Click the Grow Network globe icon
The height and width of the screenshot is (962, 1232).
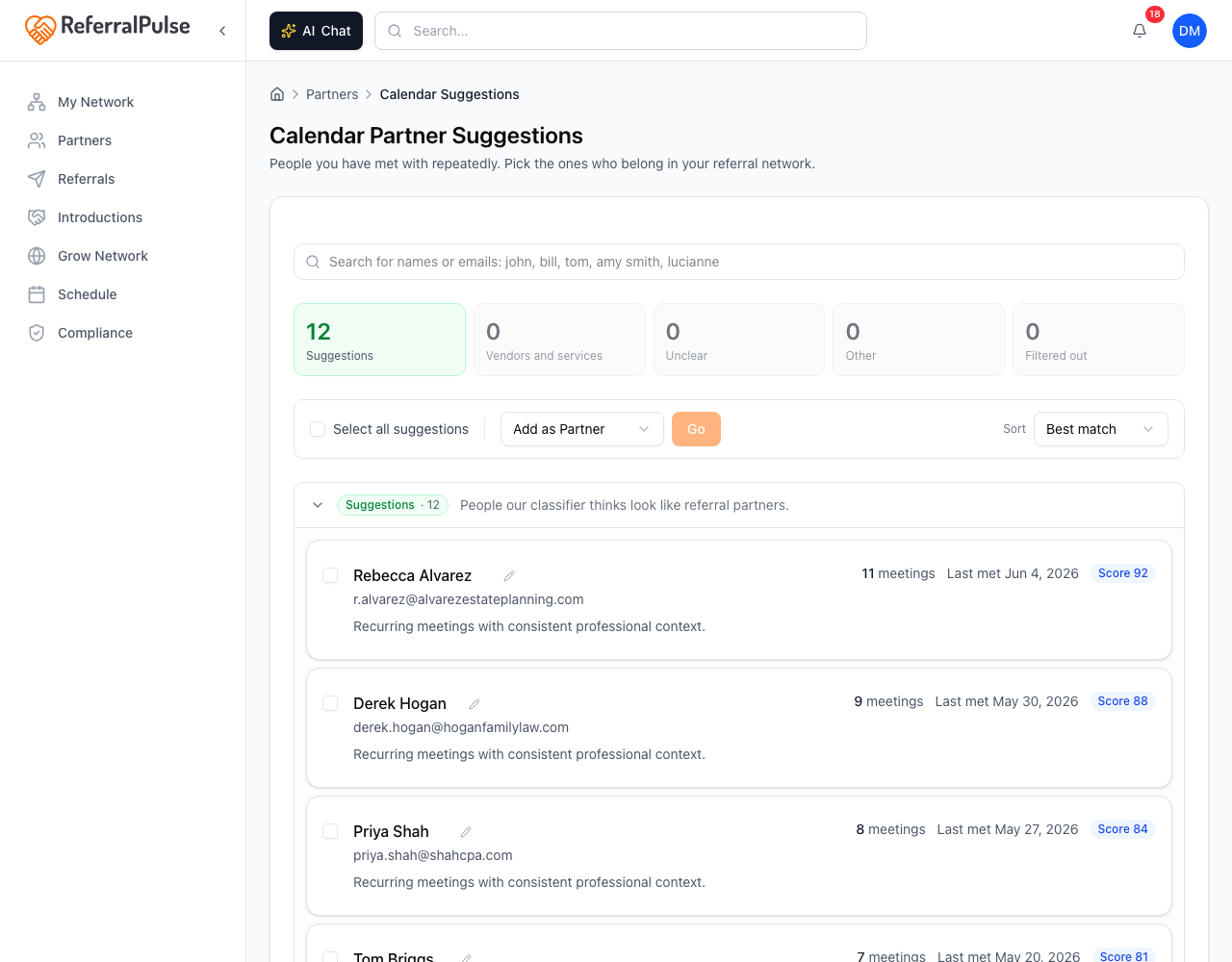[37, 256]
